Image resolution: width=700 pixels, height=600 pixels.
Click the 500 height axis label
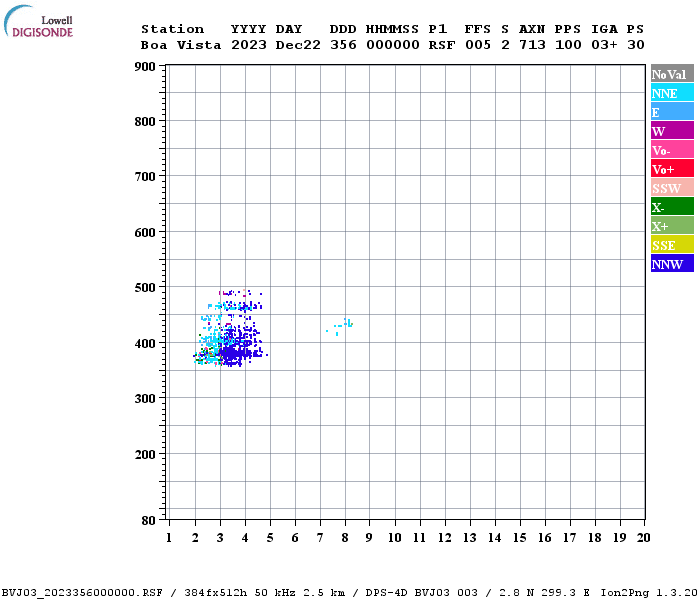tap(145, 288)
